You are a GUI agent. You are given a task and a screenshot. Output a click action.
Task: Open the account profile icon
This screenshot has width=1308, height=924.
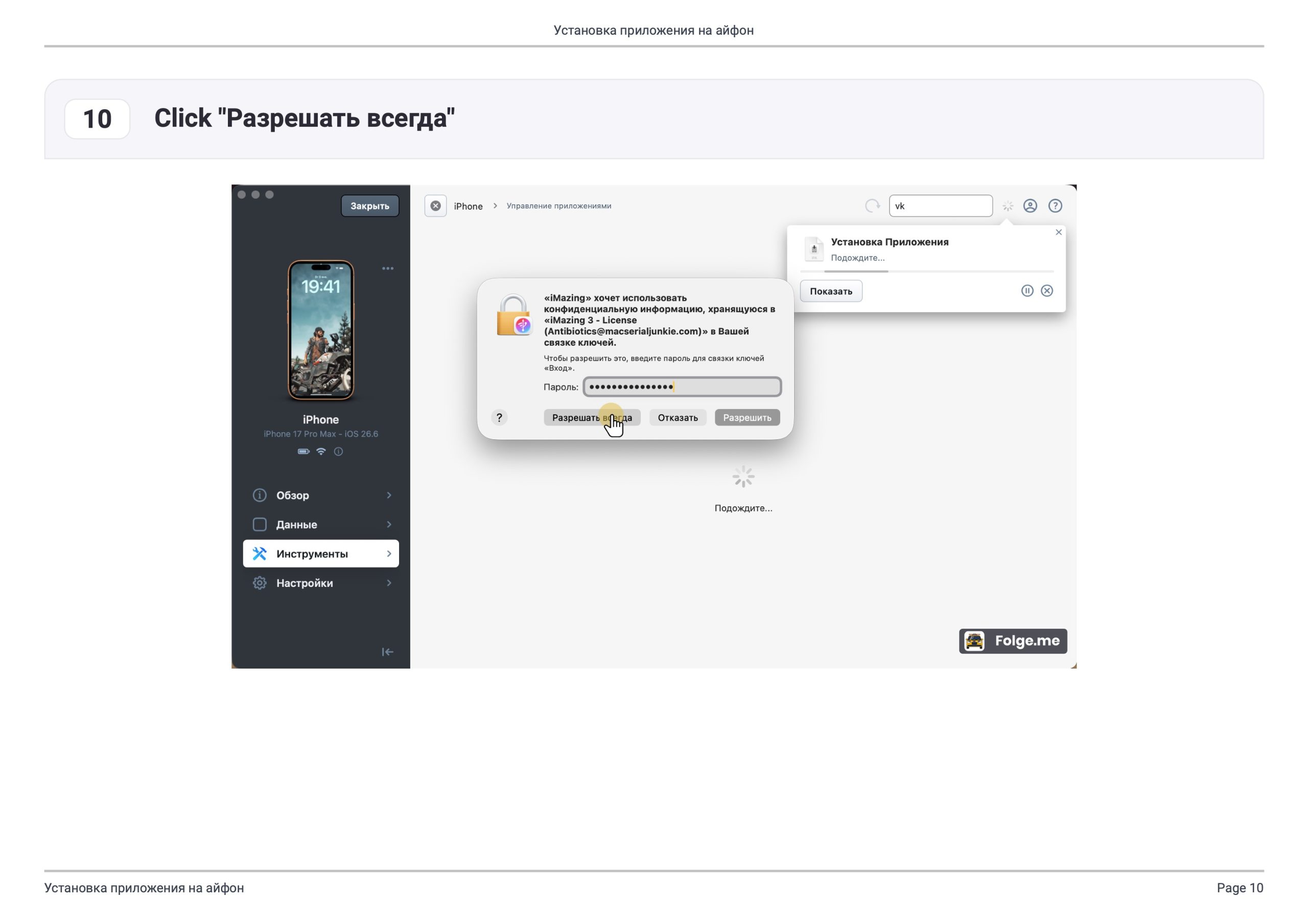coord(1030,206)
